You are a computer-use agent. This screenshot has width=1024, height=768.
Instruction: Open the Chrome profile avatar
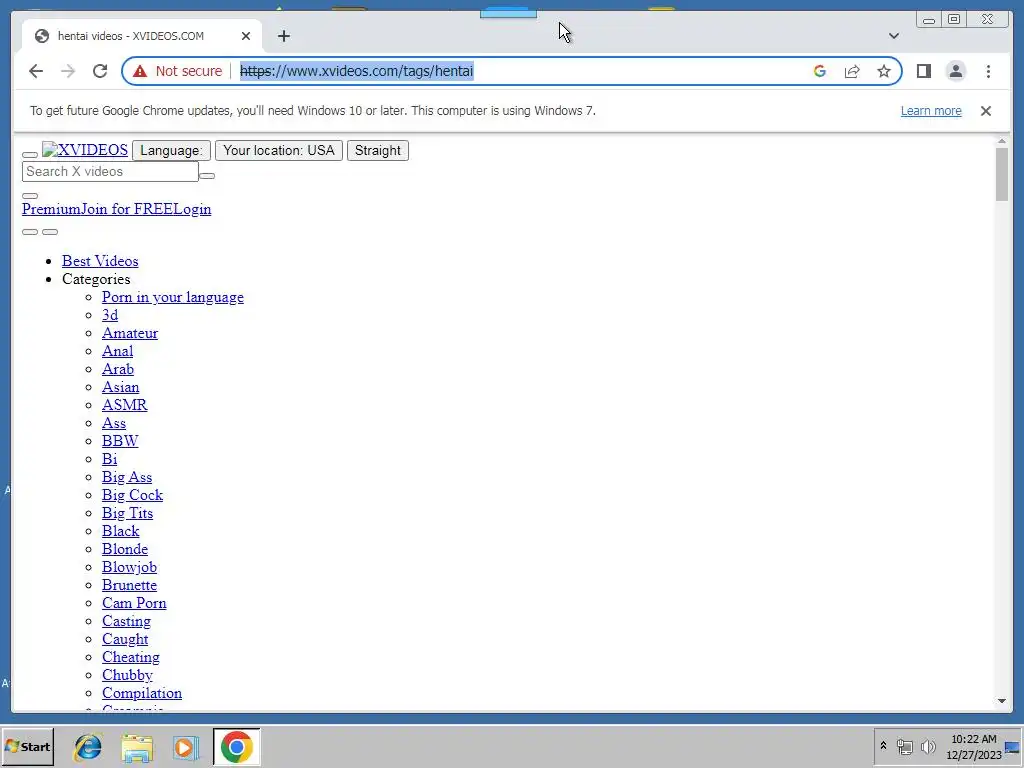point(955,71)
